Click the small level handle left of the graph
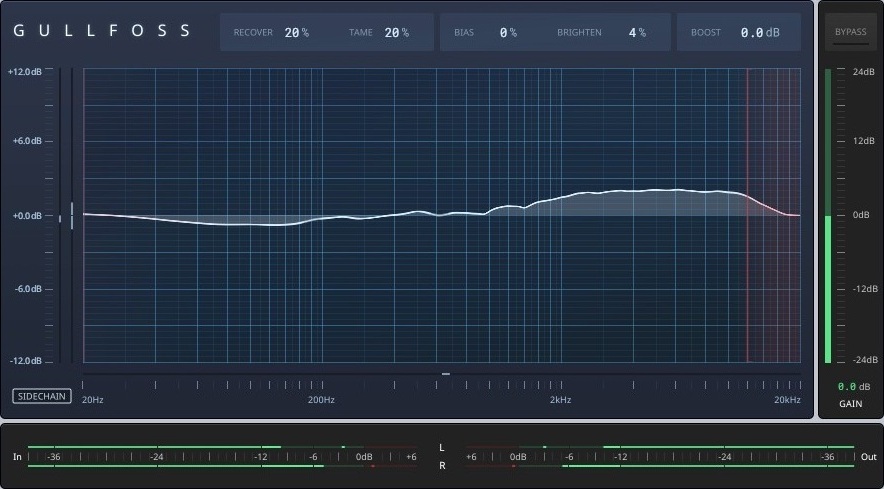This screenshot has height=489, width=884. click(60, 218)
